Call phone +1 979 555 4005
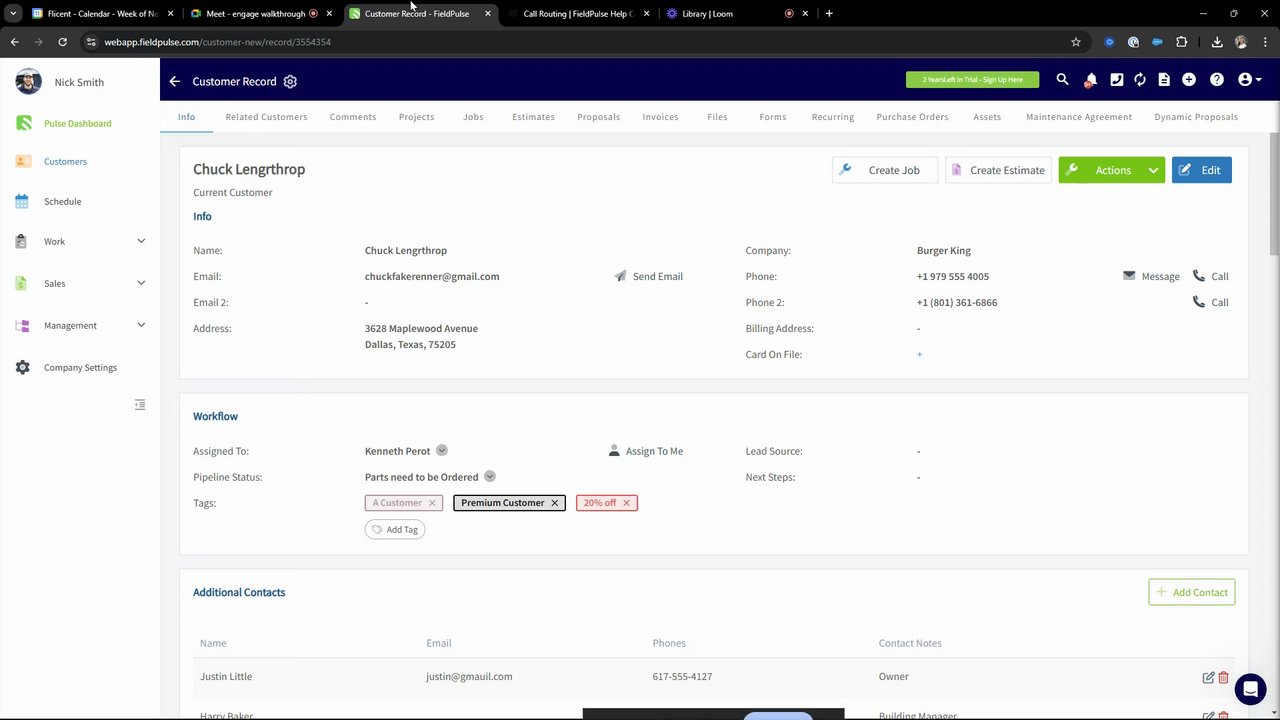The height and width of the screenshot is (720, 1280). (1210, 276)
